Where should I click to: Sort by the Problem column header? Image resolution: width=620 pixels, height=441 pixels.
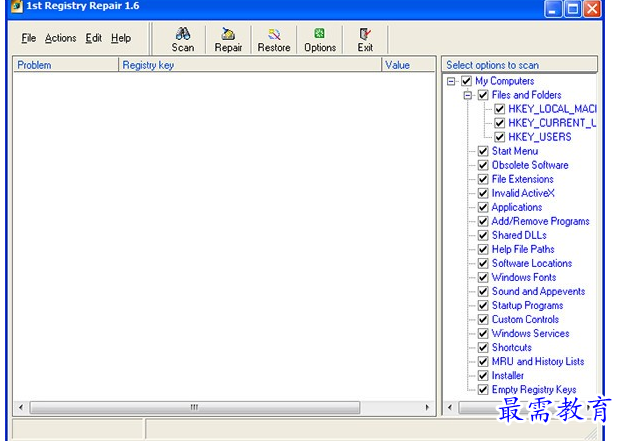pos(66,65)
